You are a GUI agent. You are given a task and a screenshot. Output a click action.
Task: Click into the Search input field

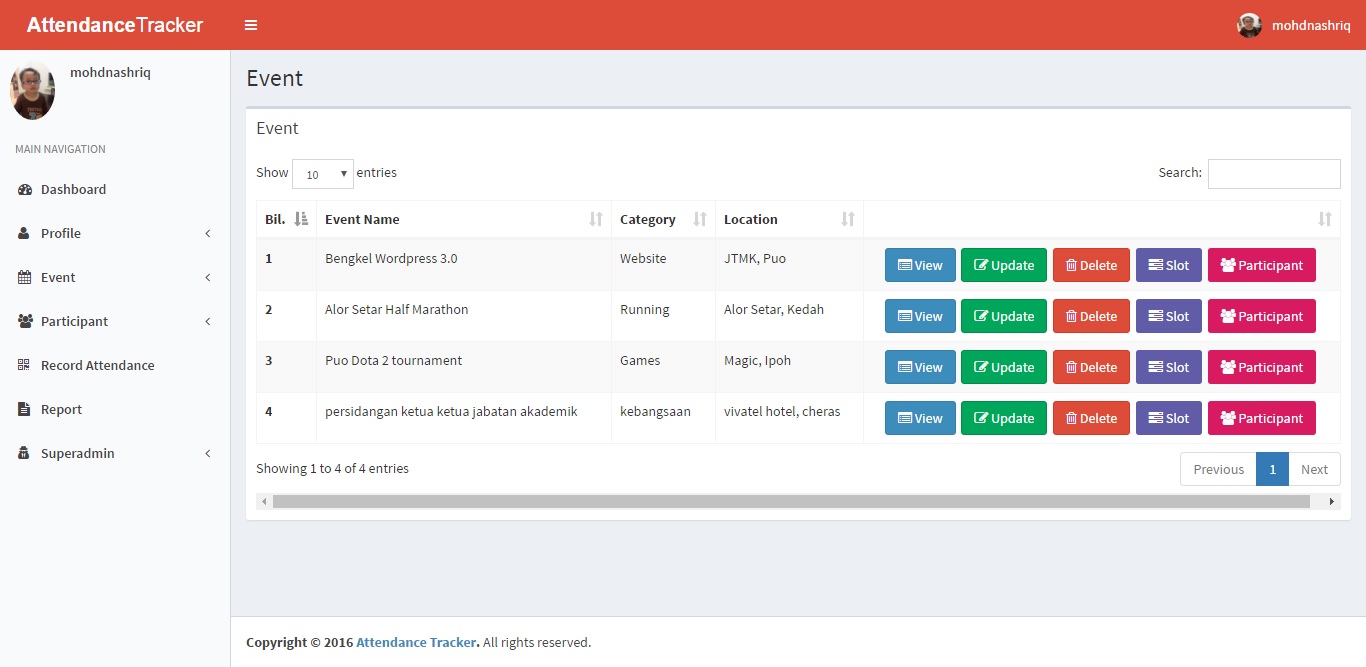(x=1273, y=174)
